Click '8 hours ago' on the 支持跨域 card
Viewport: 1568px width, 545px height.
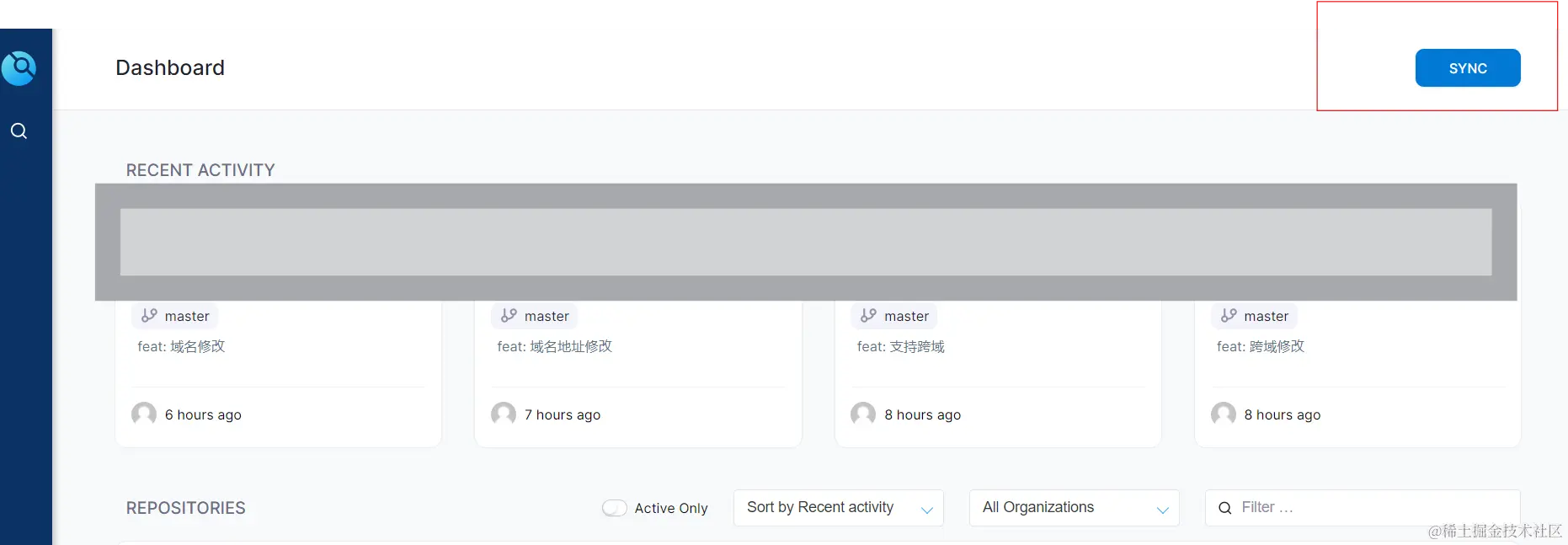(x=923, y=414)
